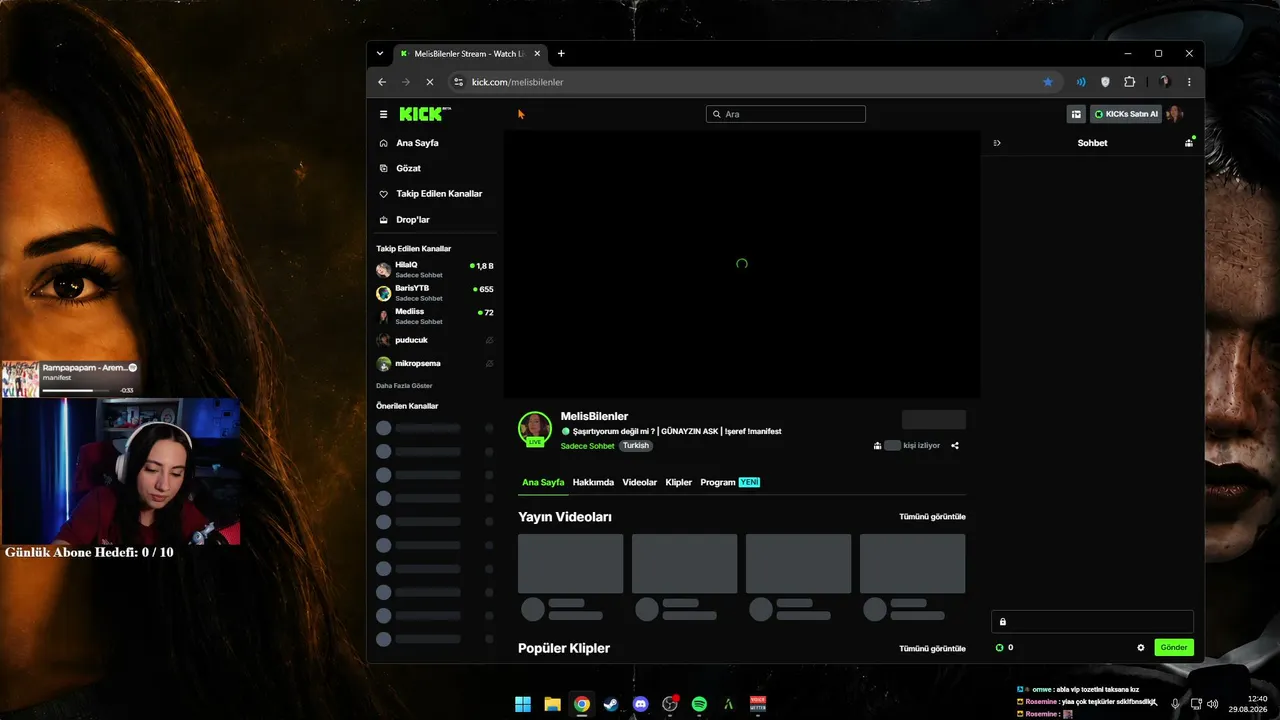Open HilalQ's channel avatar in sidebar

(x=383, y=270)
